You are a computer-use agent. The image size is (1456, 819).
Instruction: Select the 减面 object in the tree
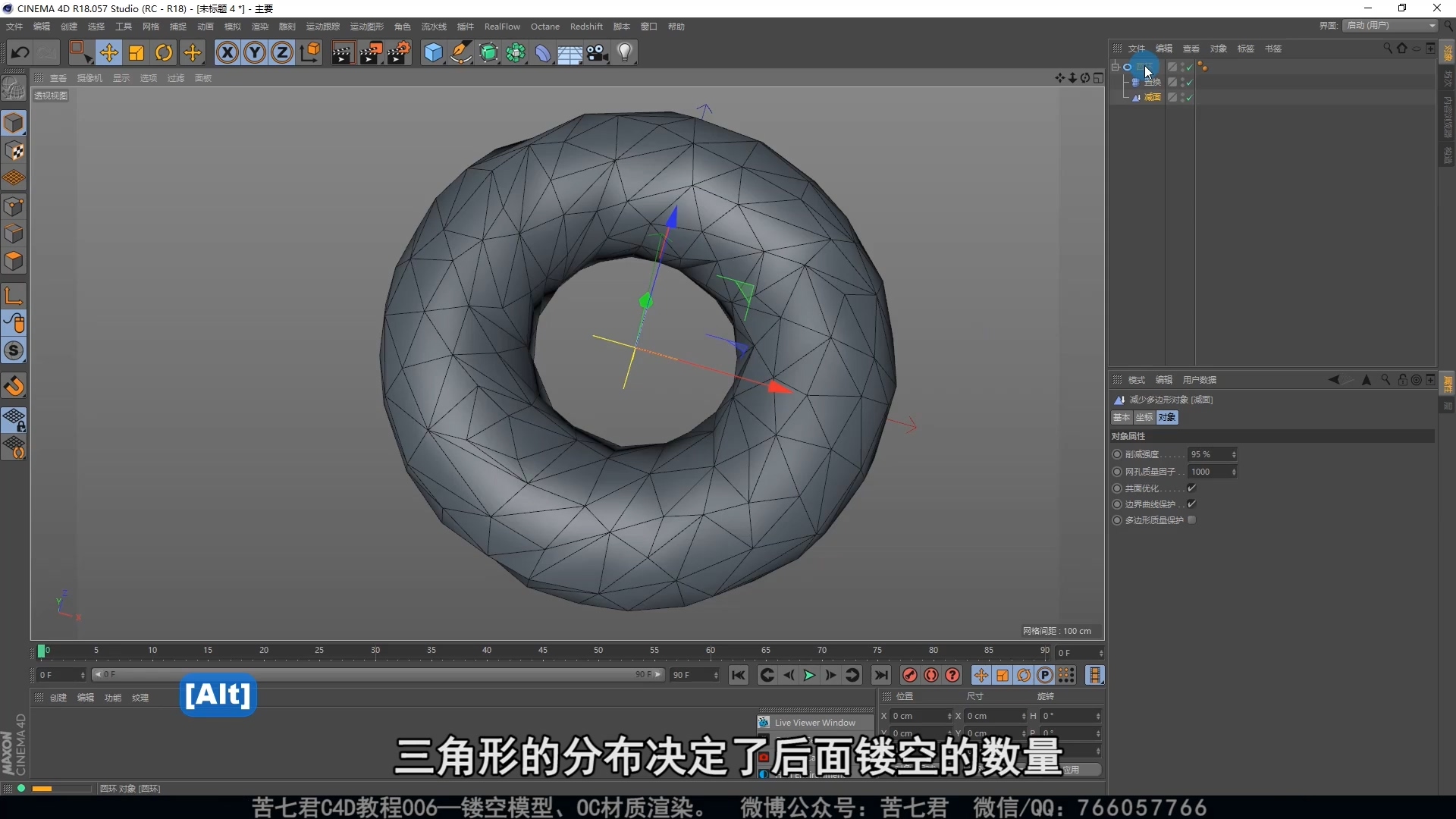tap(1153, 97)
